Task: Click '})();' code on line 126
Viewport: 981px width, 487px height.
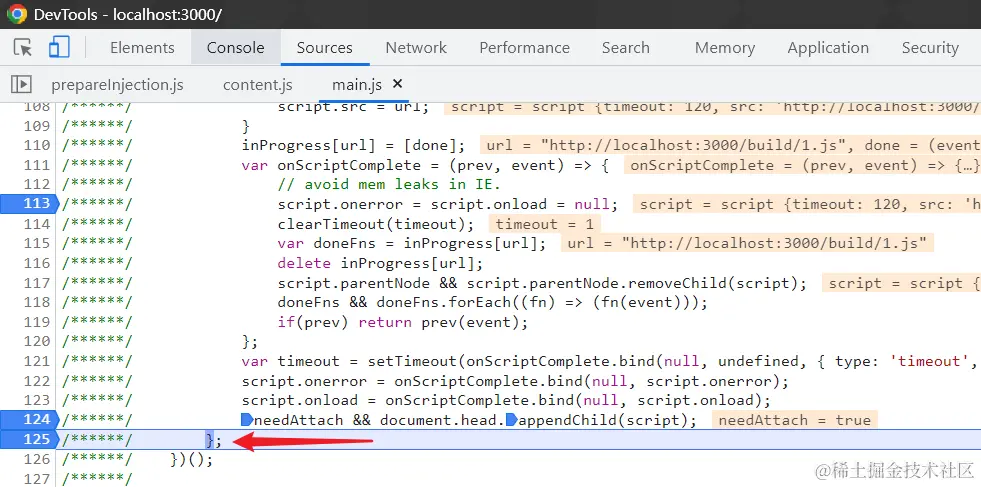Action: [x=191, y=460]
